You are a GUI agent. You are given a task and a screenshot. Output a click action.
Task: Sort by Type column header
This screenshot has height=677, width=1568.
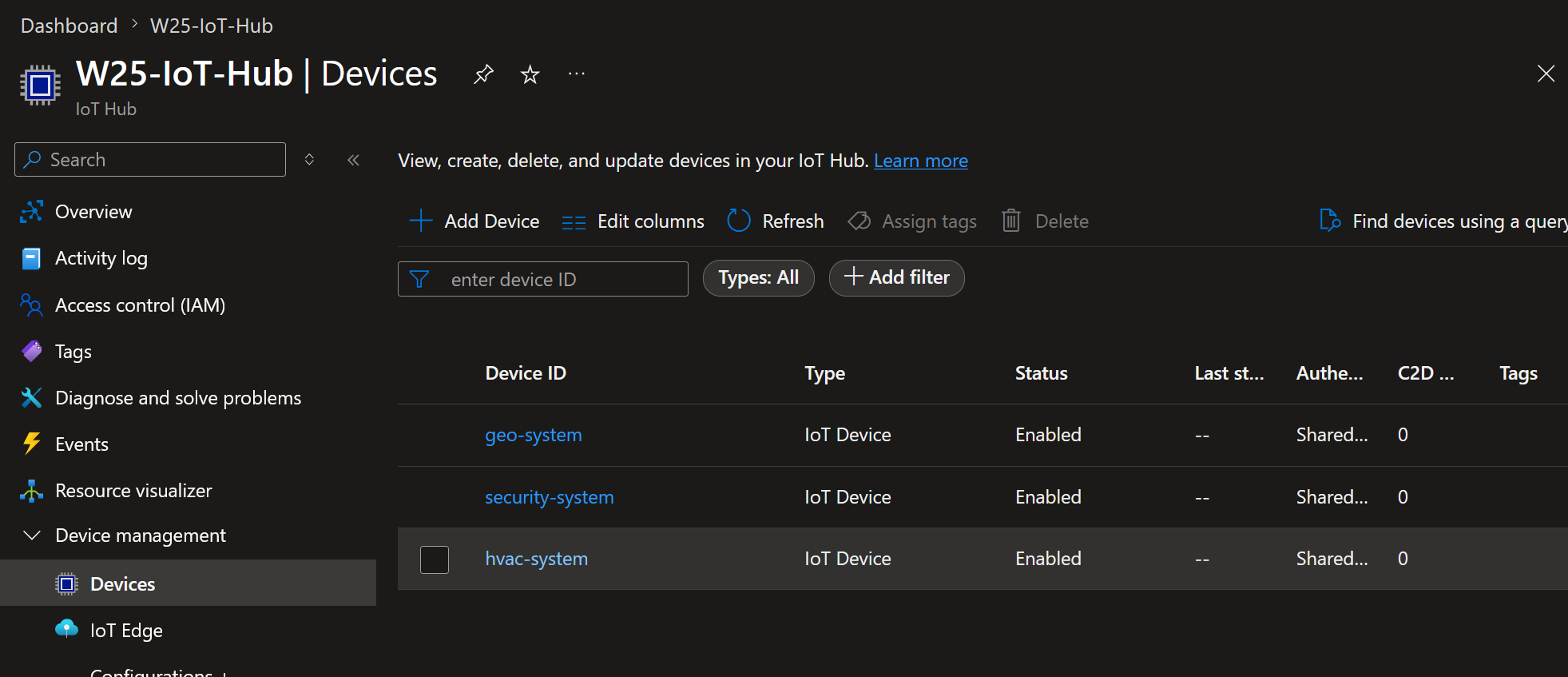point(825,373)
